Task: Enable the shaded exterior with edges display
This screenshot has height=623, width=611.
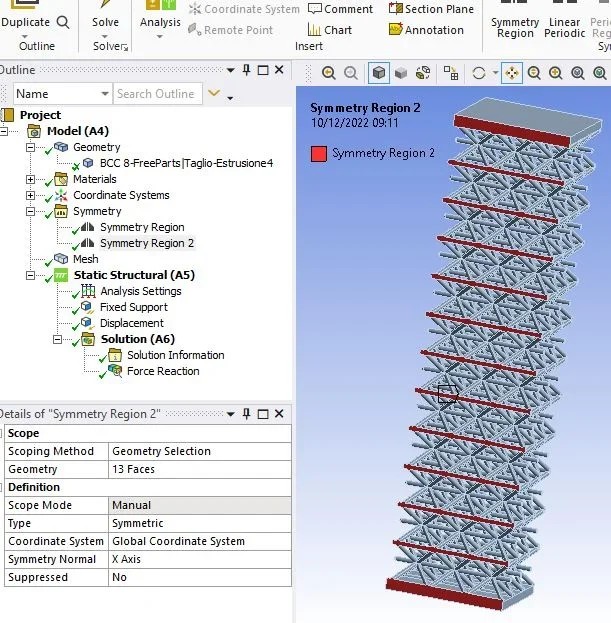Action: tap(379, 73)
